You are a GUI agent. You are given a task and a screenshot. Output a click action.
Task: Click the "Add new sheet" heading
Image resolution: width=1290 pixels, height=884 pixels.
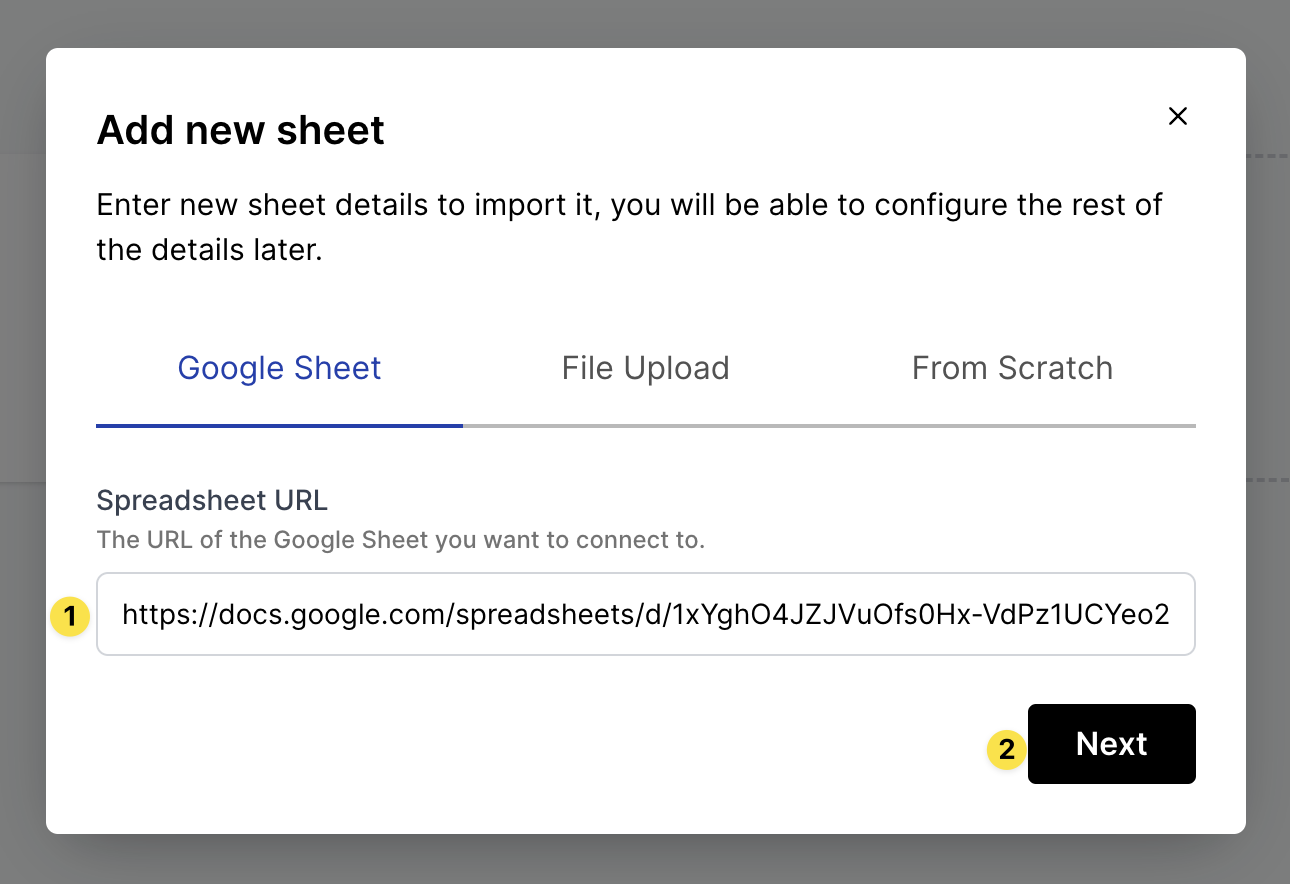(x=240, y=130)
